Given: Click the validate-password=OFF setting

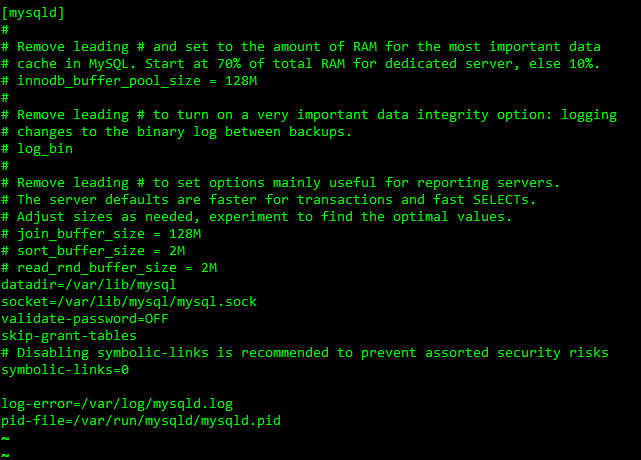Looking at the screenshot, I should (x=85, y=319).
